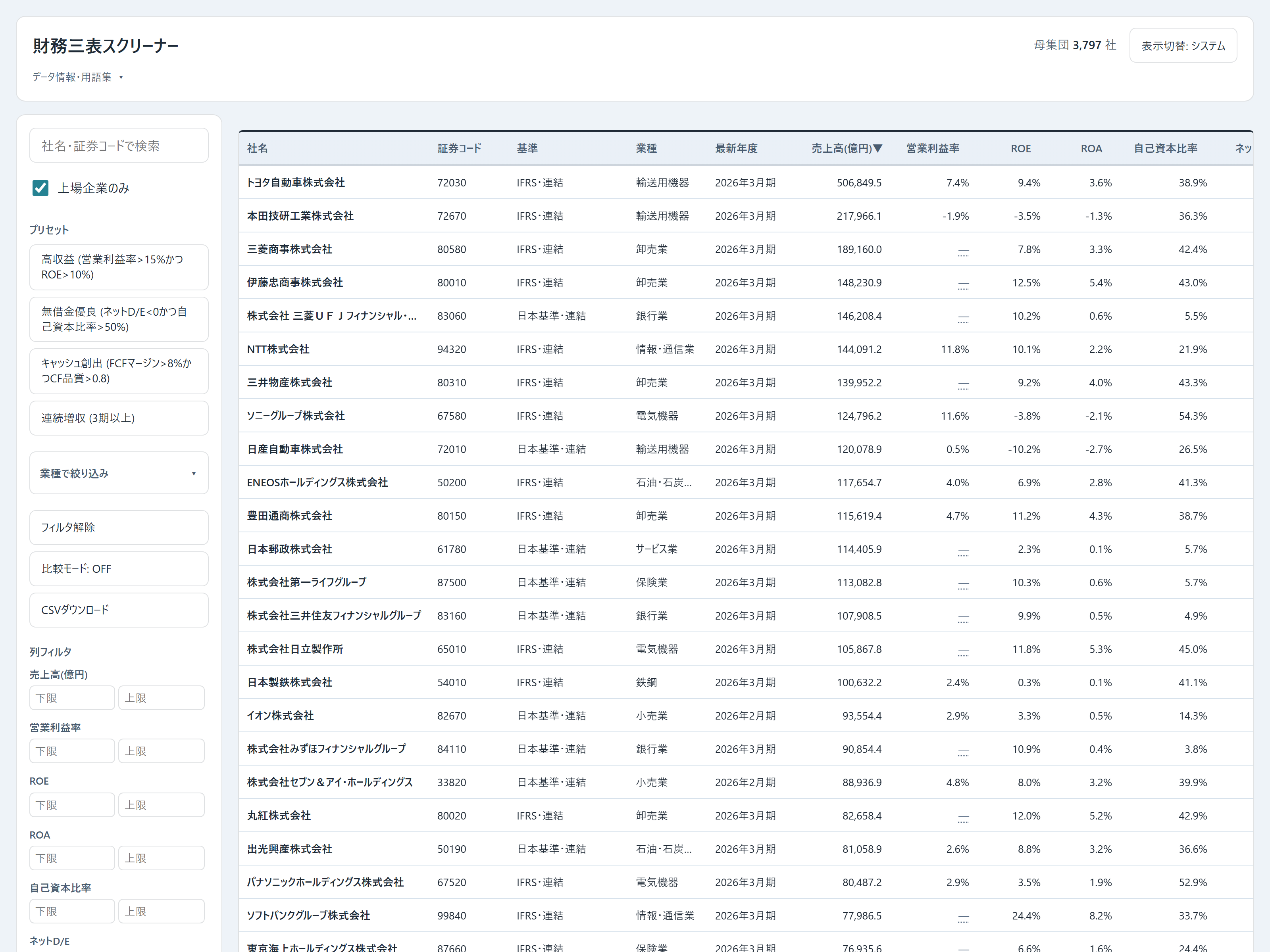The height and width of the screenshot is (952, 1270).
Task: Select the パナソニックホールディングス株式会社 row name
Action: (325, 881)
